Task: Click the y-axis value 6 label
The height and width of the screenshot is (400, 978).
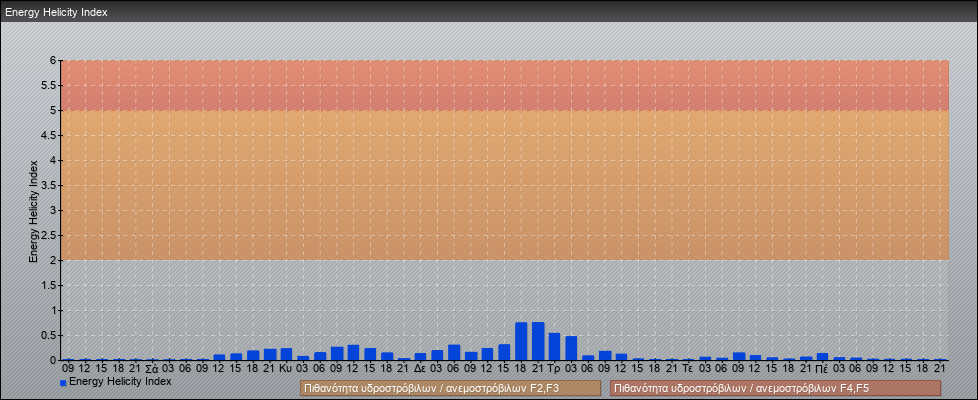Action: click(x=52, y=60)
